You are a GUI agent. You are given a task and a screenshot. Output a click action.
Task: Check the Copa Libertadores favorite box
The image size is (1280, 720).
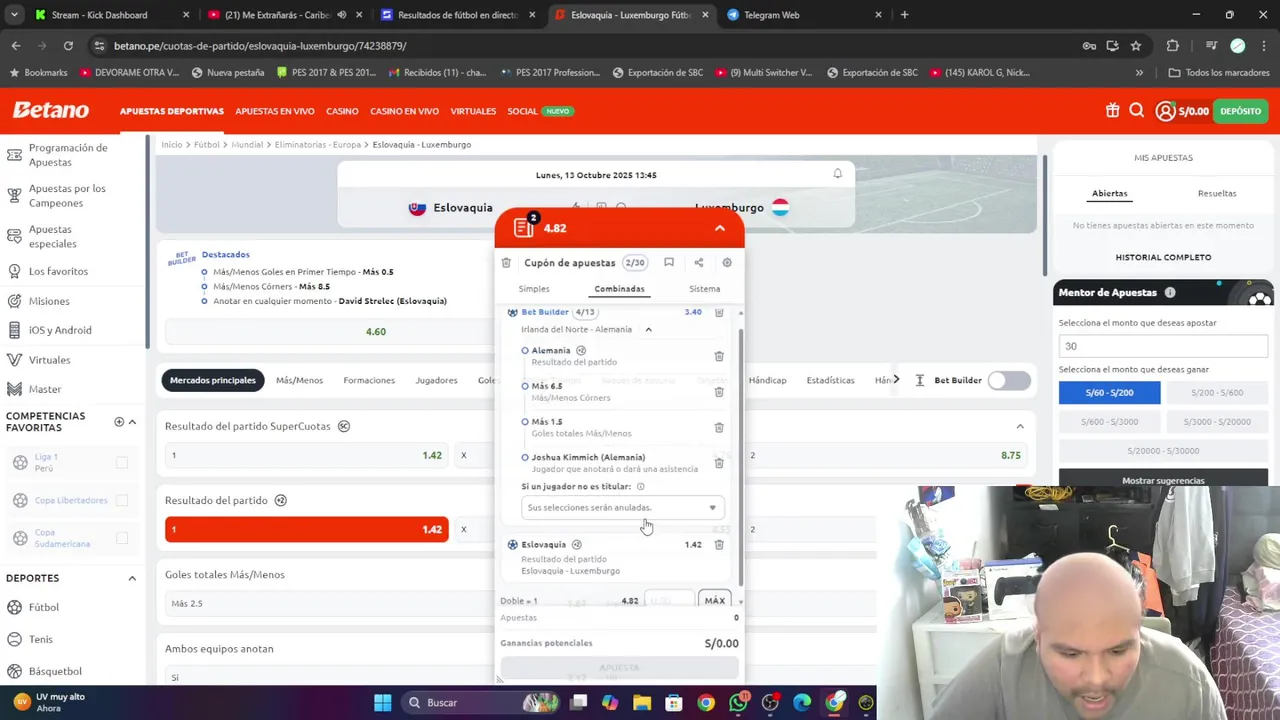tap(122, 500)
